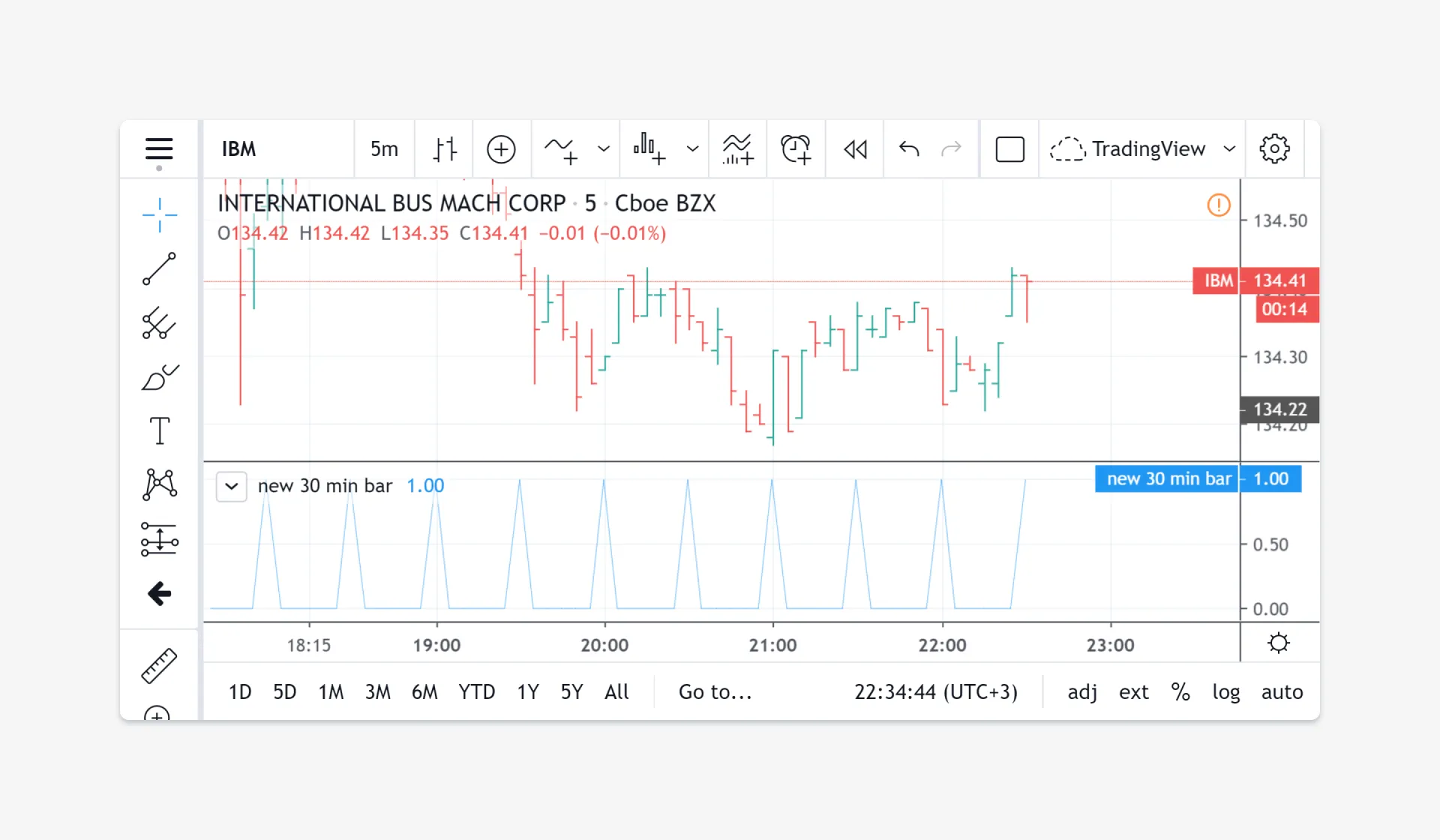Open the TradingView layout dropdown
Screen dimensions: 1440x840
pyautogui.click(x=1229, y=149)
